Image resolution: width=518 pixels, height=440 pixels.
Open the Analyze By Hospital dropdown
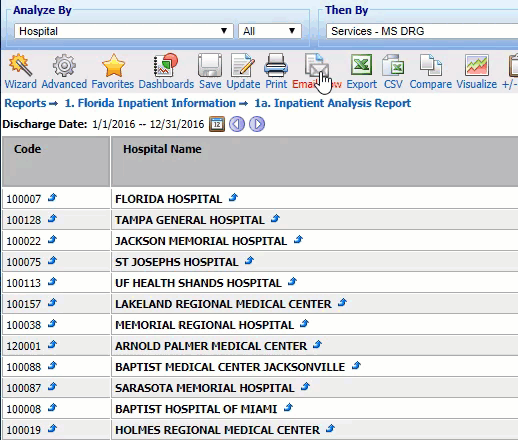tap(124, 31)
